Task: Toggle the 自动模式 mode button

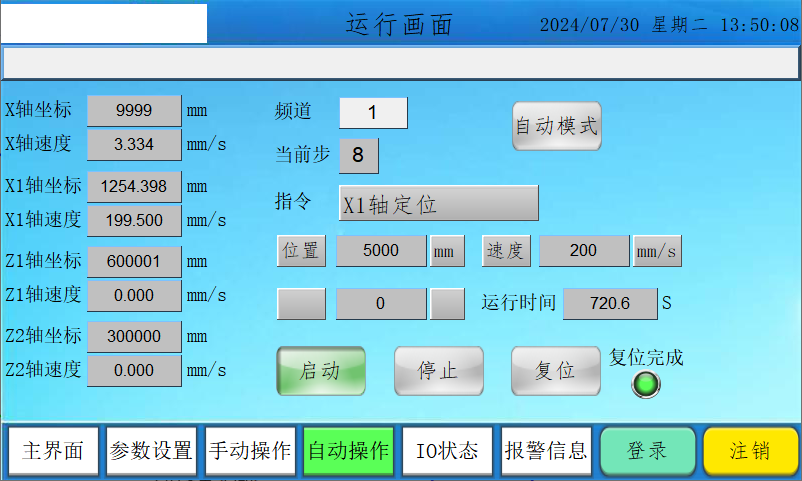Action: pos(556,127)
